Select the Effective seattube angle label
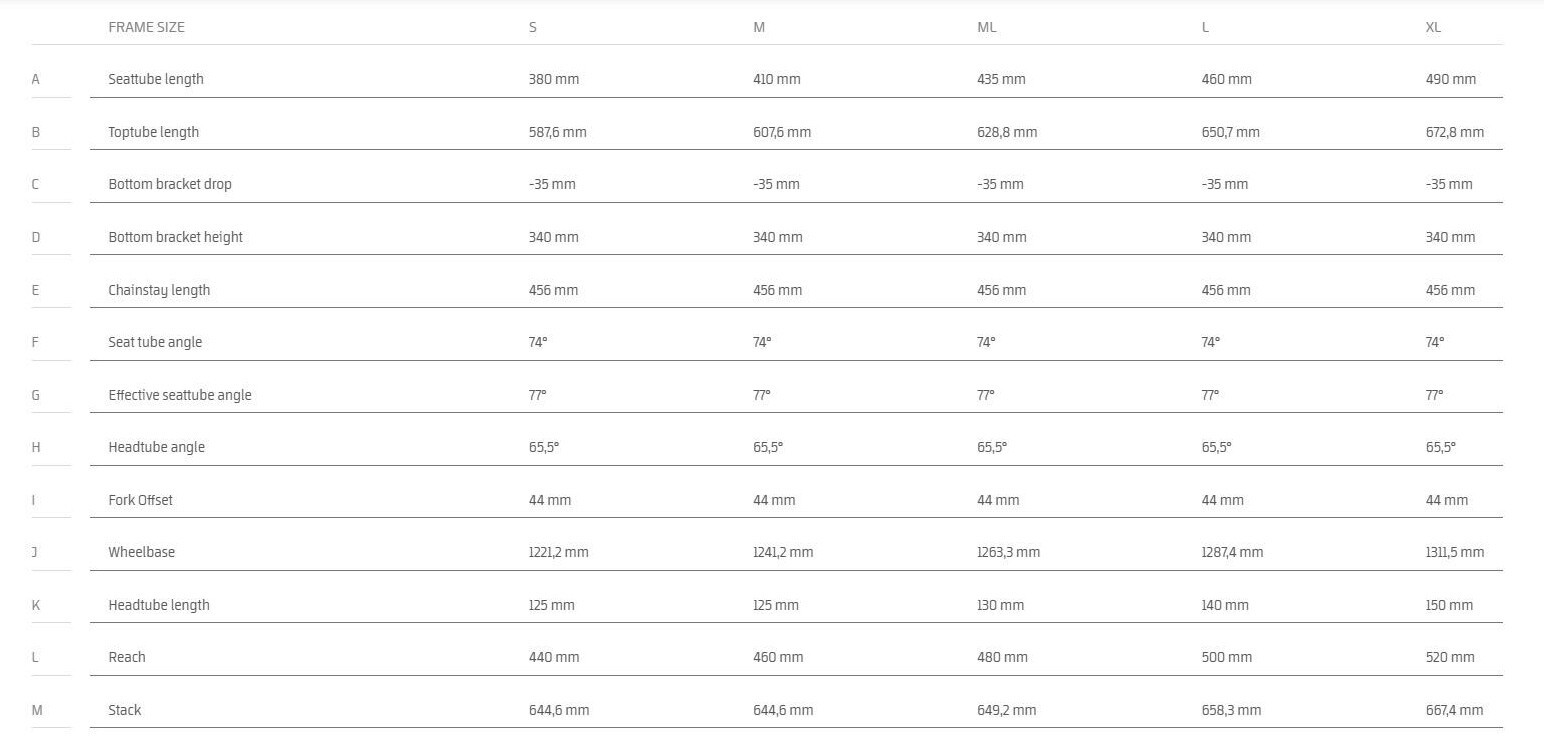 coord(180,395)
